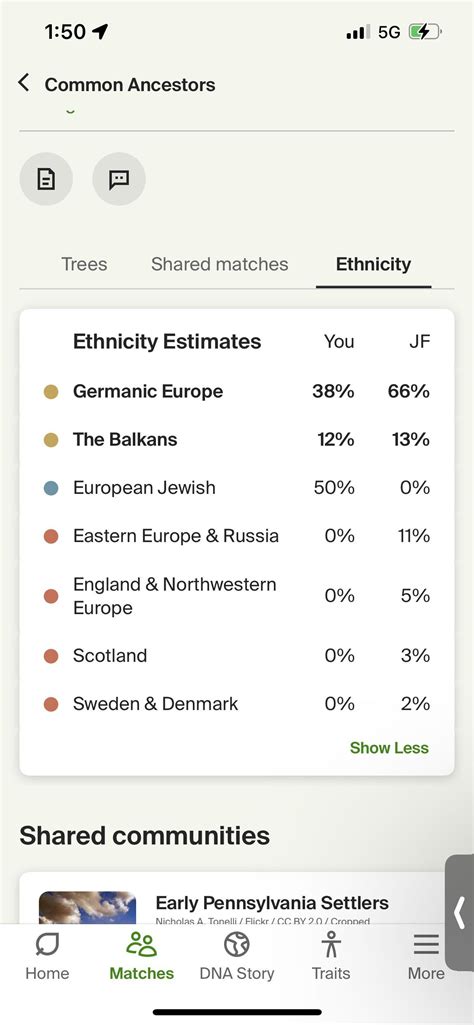Switch to the Trees tab
The image size is (474, 1025).
point(84,264)
